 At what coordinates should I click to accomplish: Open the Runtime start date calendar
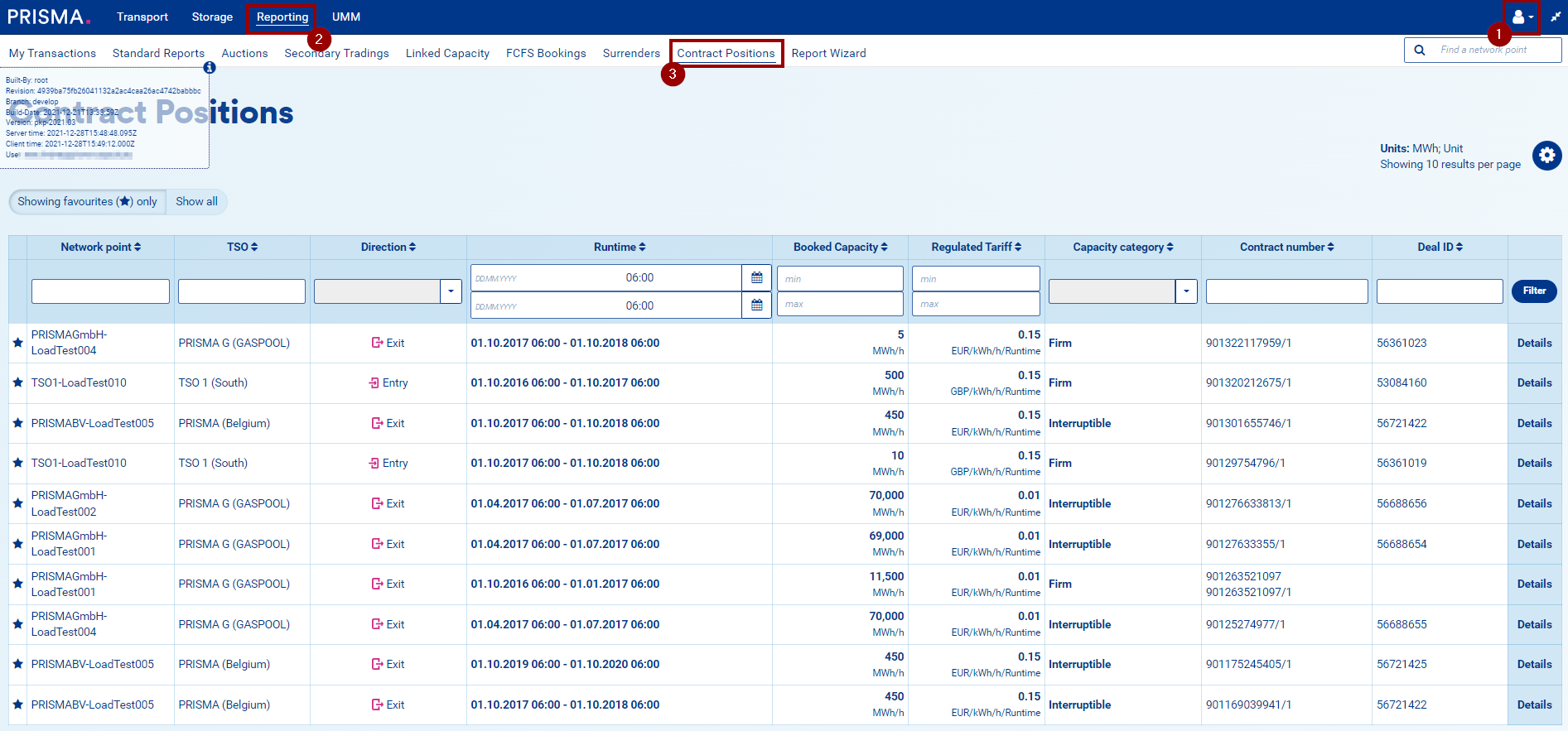[756, 278]
